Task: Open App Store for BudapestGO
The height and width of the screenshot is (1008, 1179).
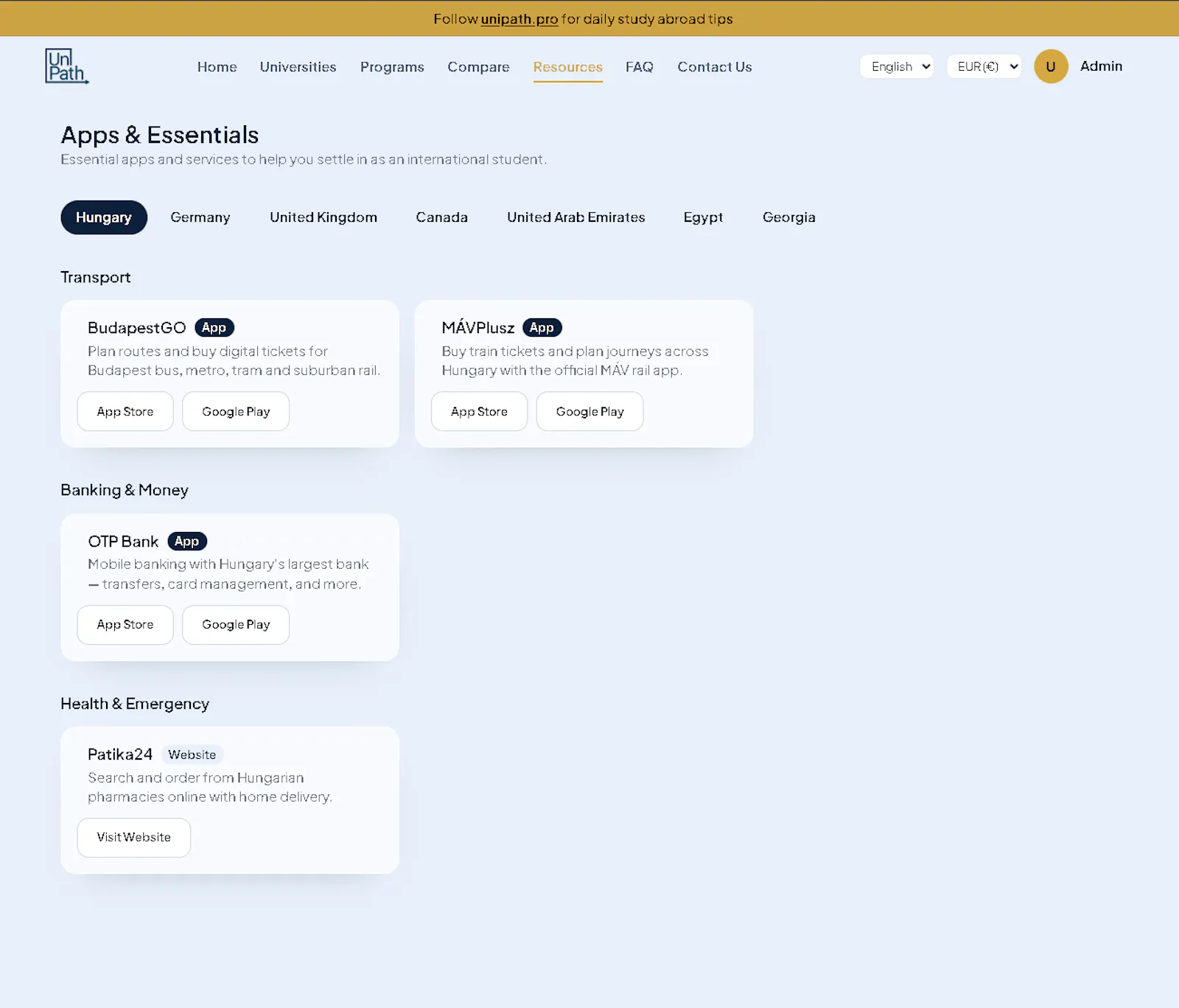Action: [125, 411]
